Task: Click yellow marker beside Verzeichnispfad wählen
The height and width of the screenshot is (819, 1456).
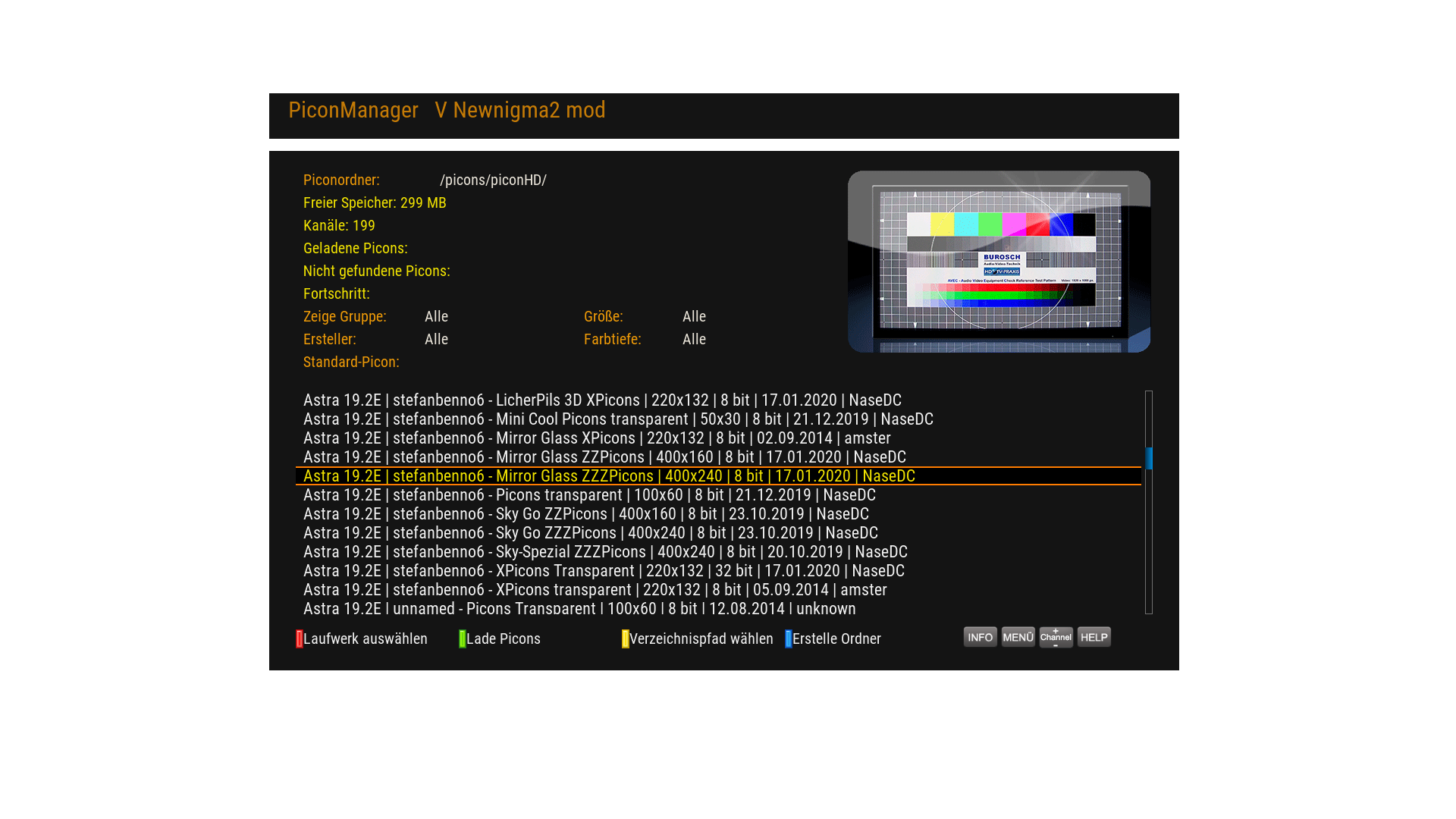Action: tap(626, 639)
